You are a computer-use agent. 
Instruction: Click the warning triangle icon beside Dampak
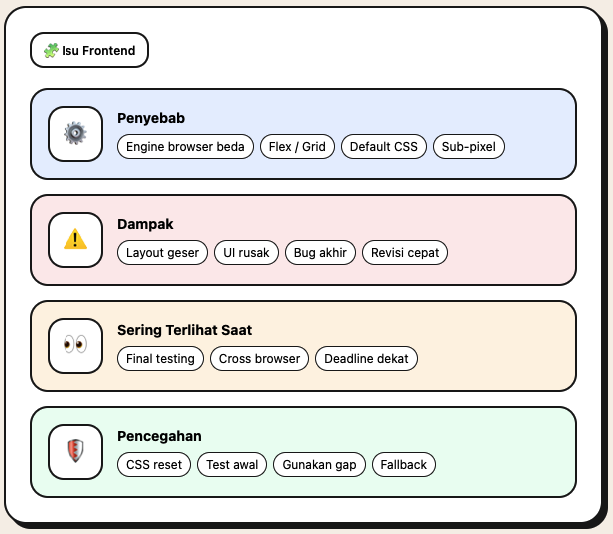pos(76,240)
